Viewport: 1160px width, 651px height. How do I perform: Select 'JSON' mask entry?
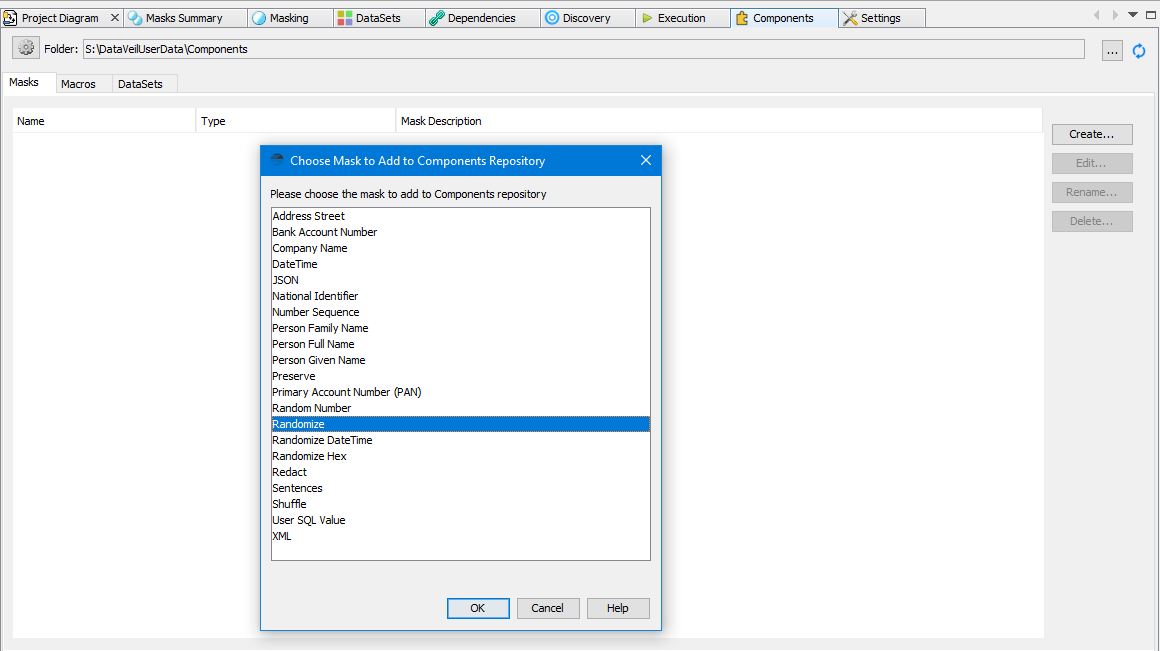461,280
